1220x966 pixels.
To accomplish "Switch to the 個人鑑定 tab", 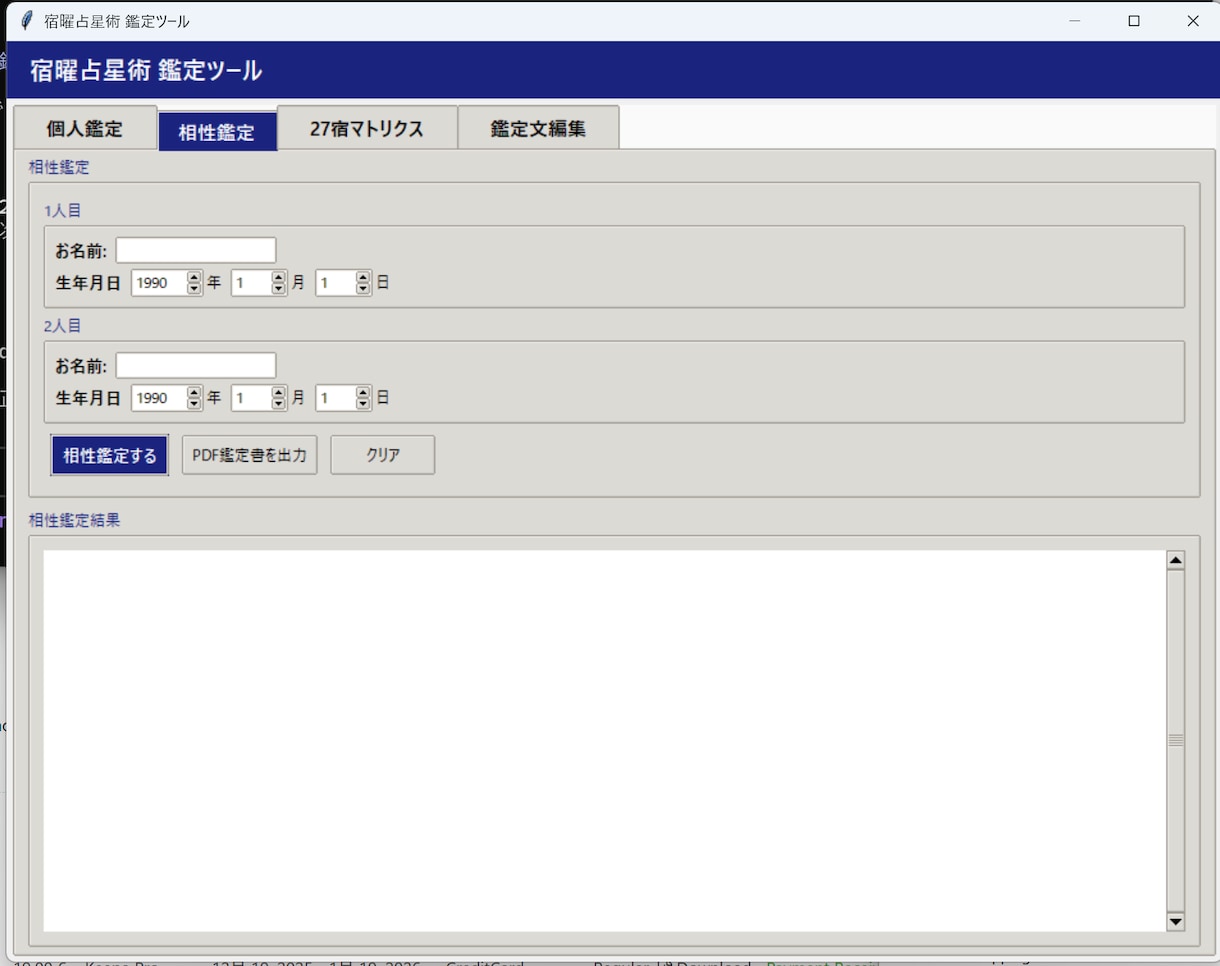I will tap(85, 129).
